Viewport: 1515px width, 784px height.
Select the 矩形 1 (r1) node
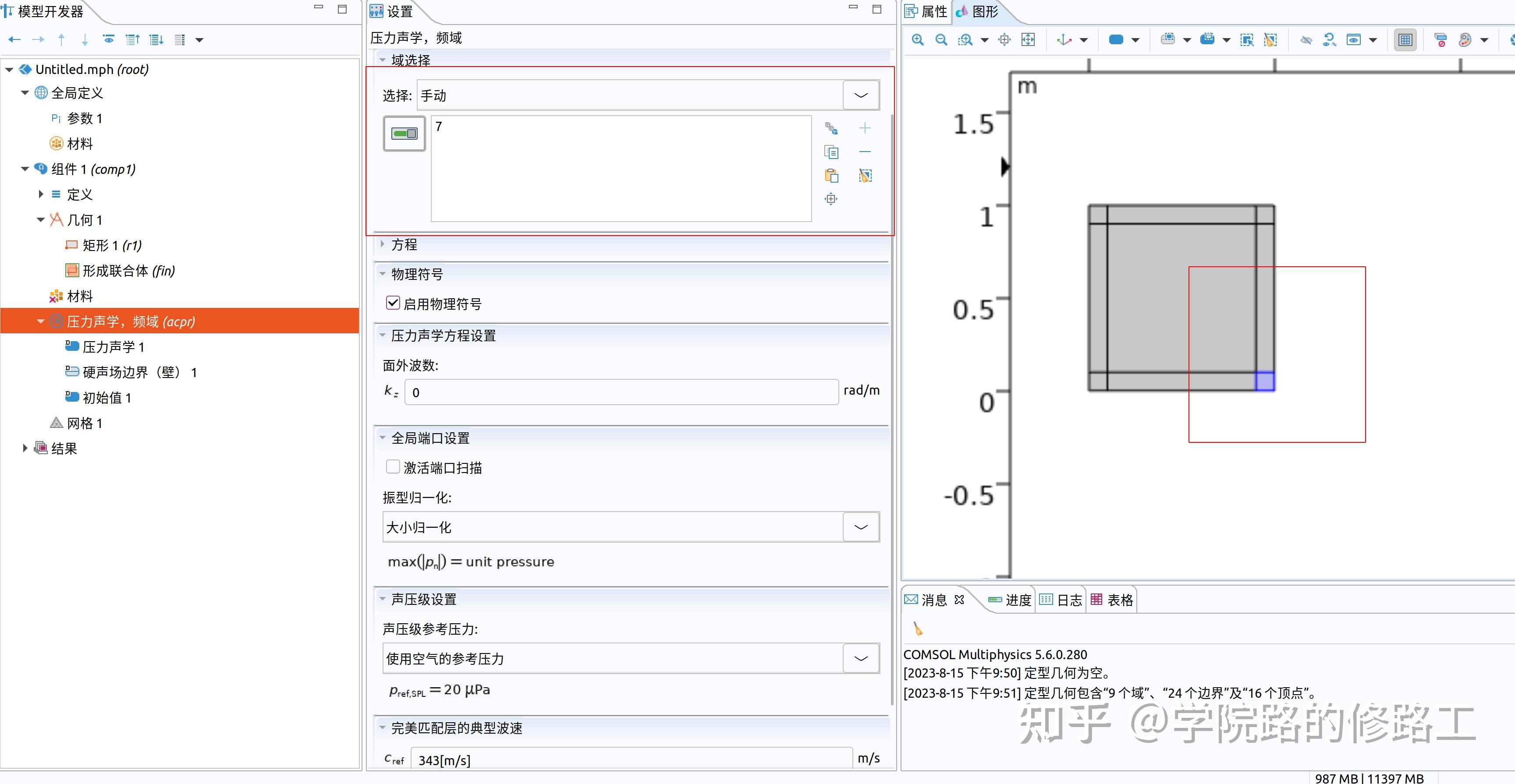103,245
